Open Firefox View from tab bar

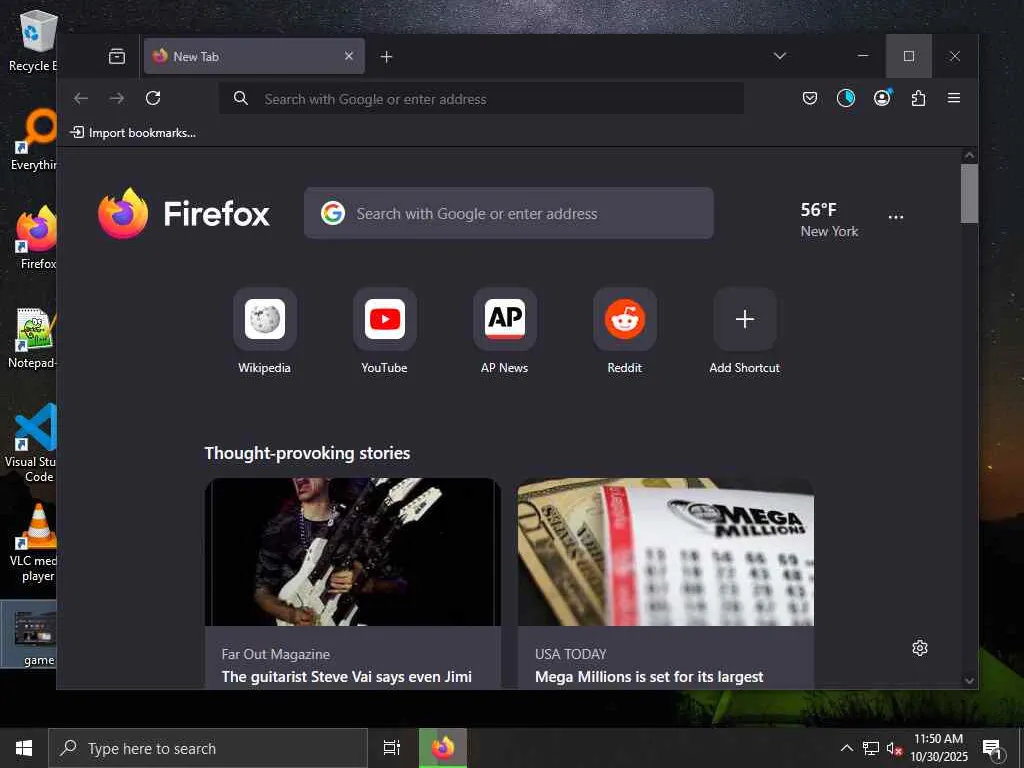pyautogui.click(x=117, y=57)
